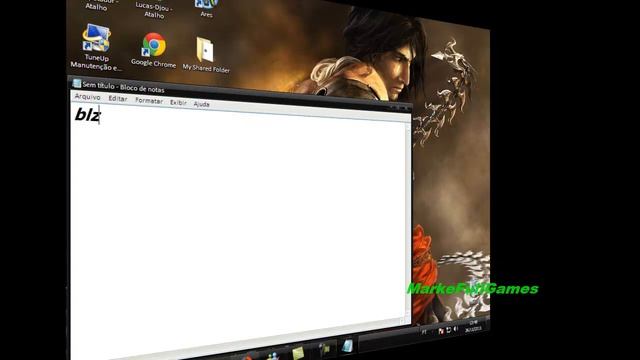Open the Exibir menu in Bloco de notas

pos(178,102)
